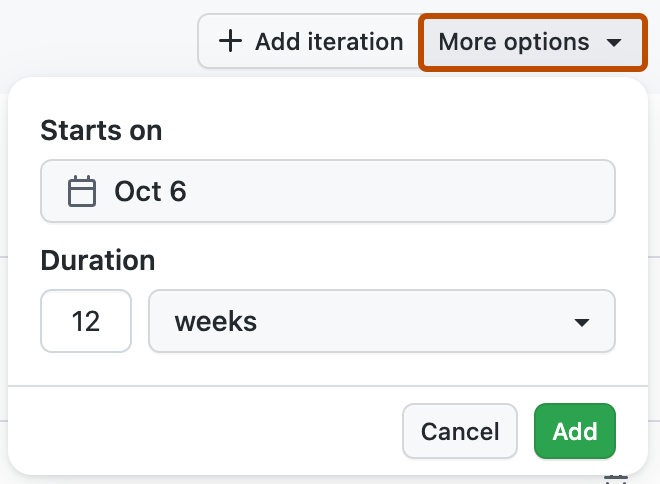Screen dimensions: 660x484
Task: Click the calendar icon in Starts on field
Action: pos(82,191)
